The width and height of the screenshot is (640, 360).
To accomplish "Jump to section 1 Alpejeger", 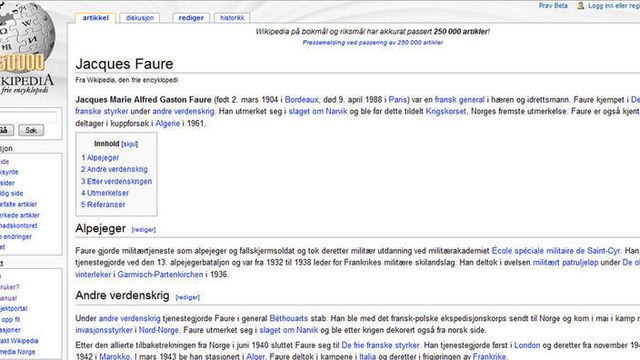I will (x=100, y=158).
